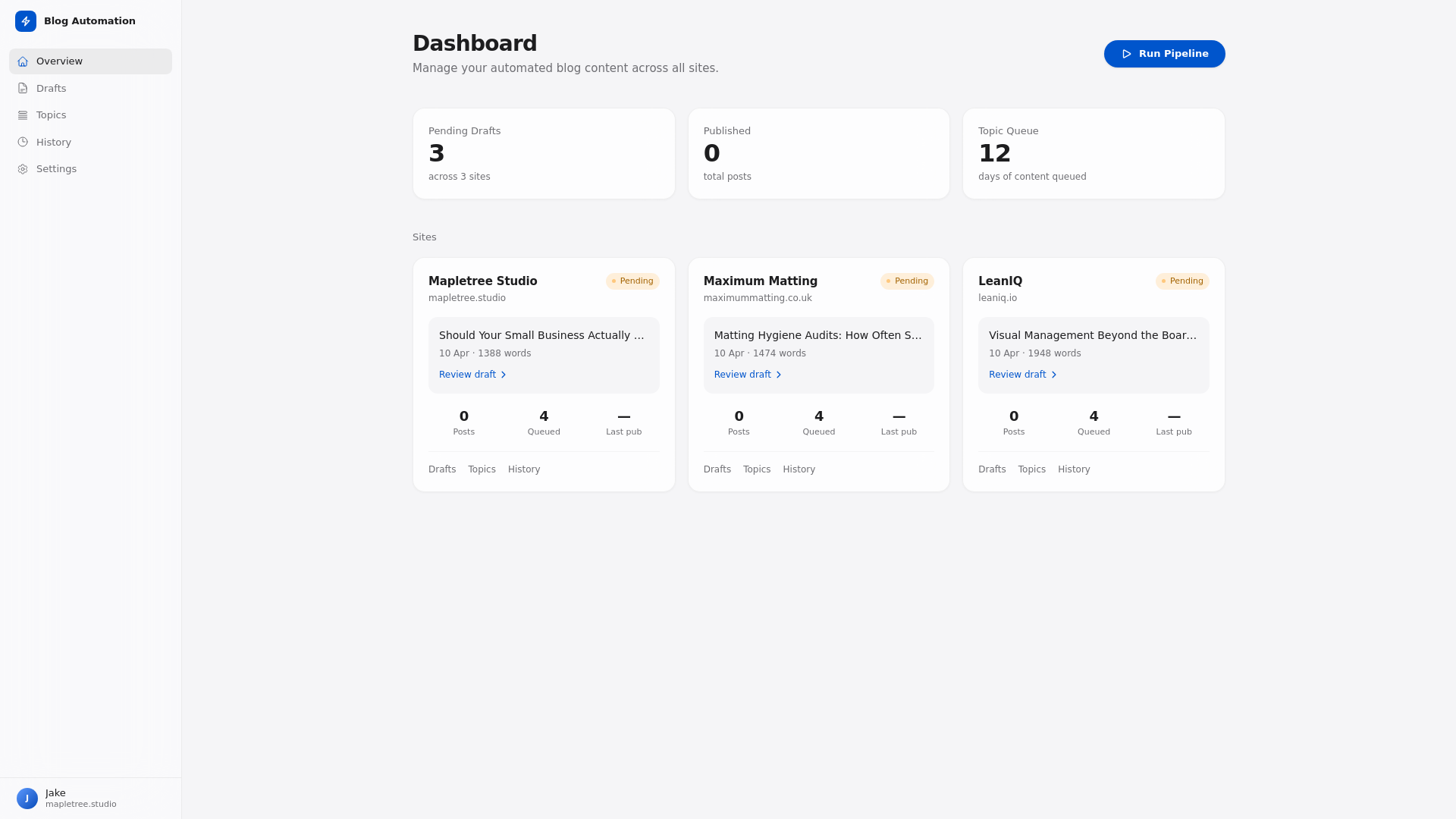This screenshot has height=819, width=1456.
Task: Click the LeanIQ site title
Action: [1000, 281]
